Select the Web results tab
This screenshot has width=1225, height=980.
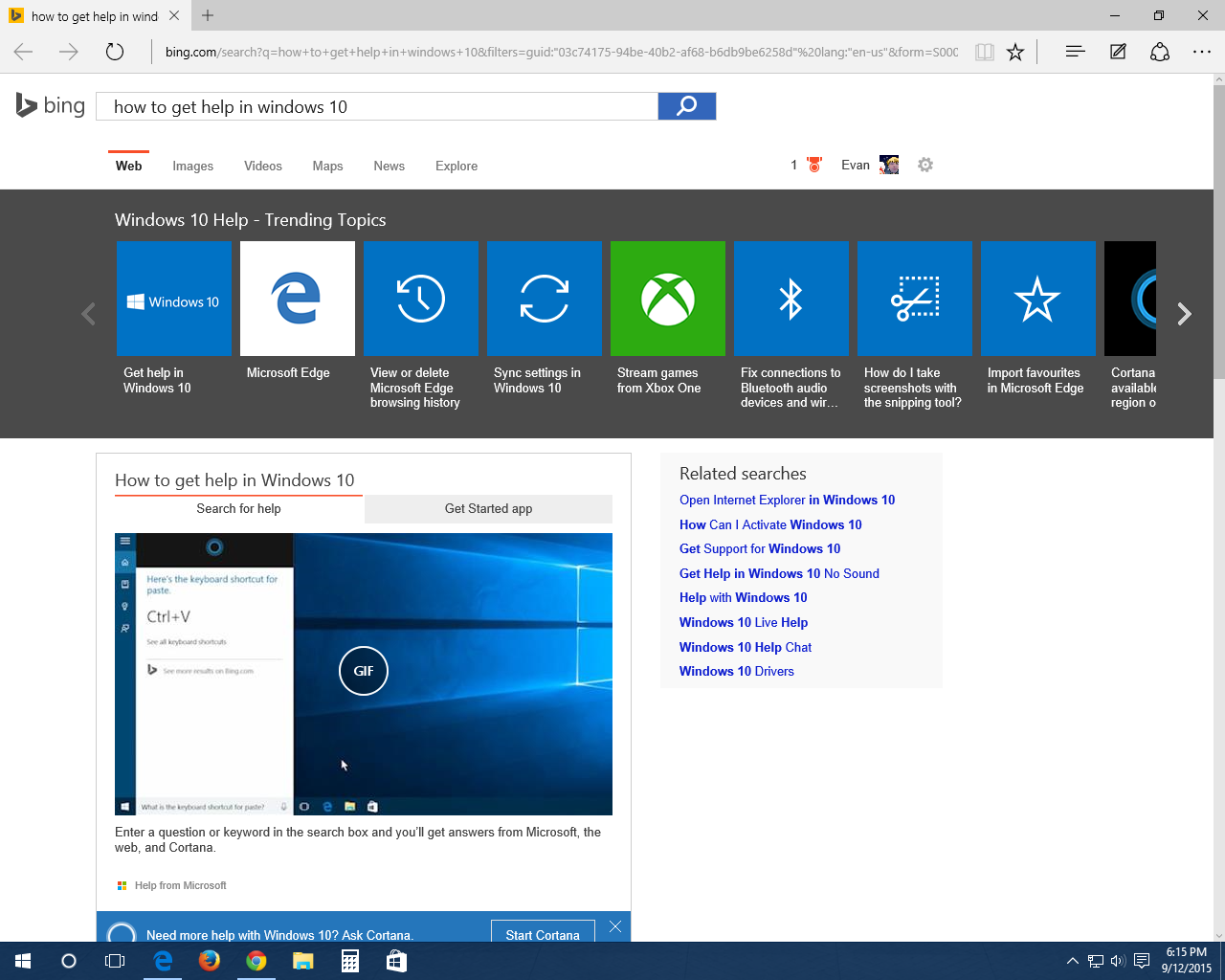tap(129, 166)
